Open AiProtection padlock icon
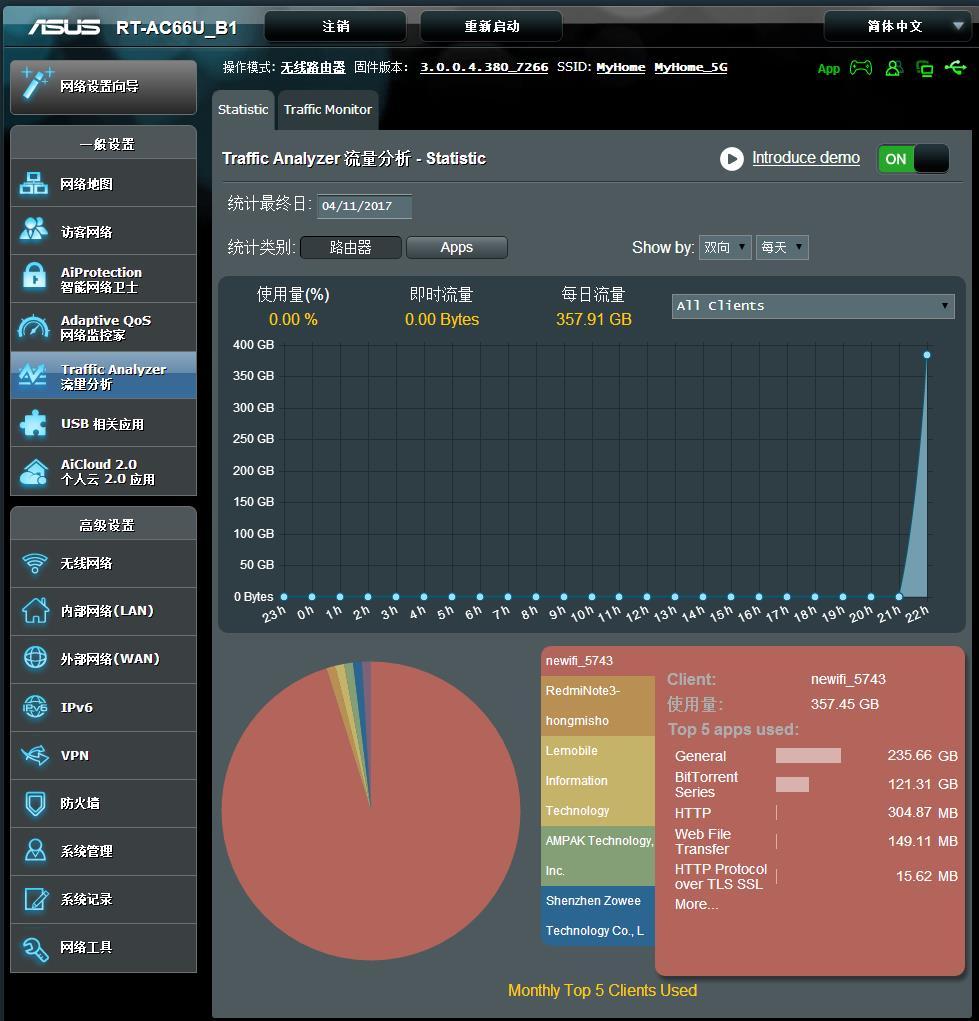The height and width of the screenshot is (1021, 979). coord(34,279)
